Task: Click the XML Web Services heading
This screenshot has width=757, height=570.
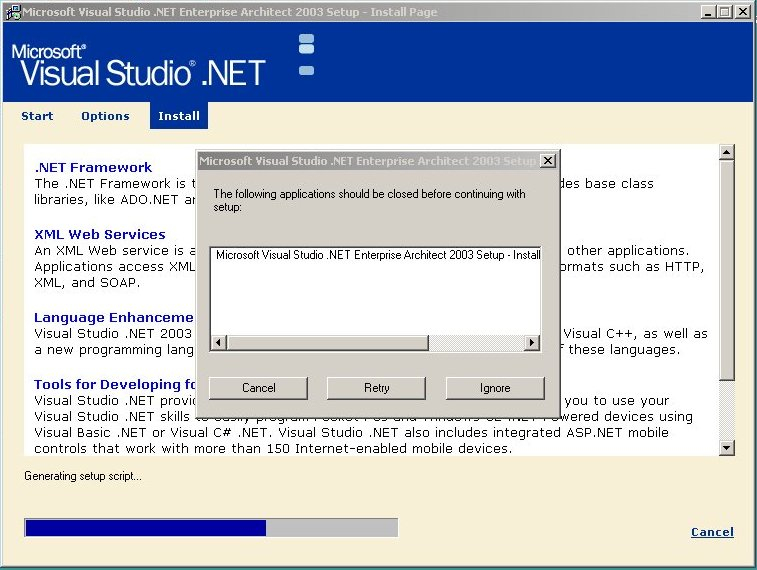Action: click(x=100, y=235)
